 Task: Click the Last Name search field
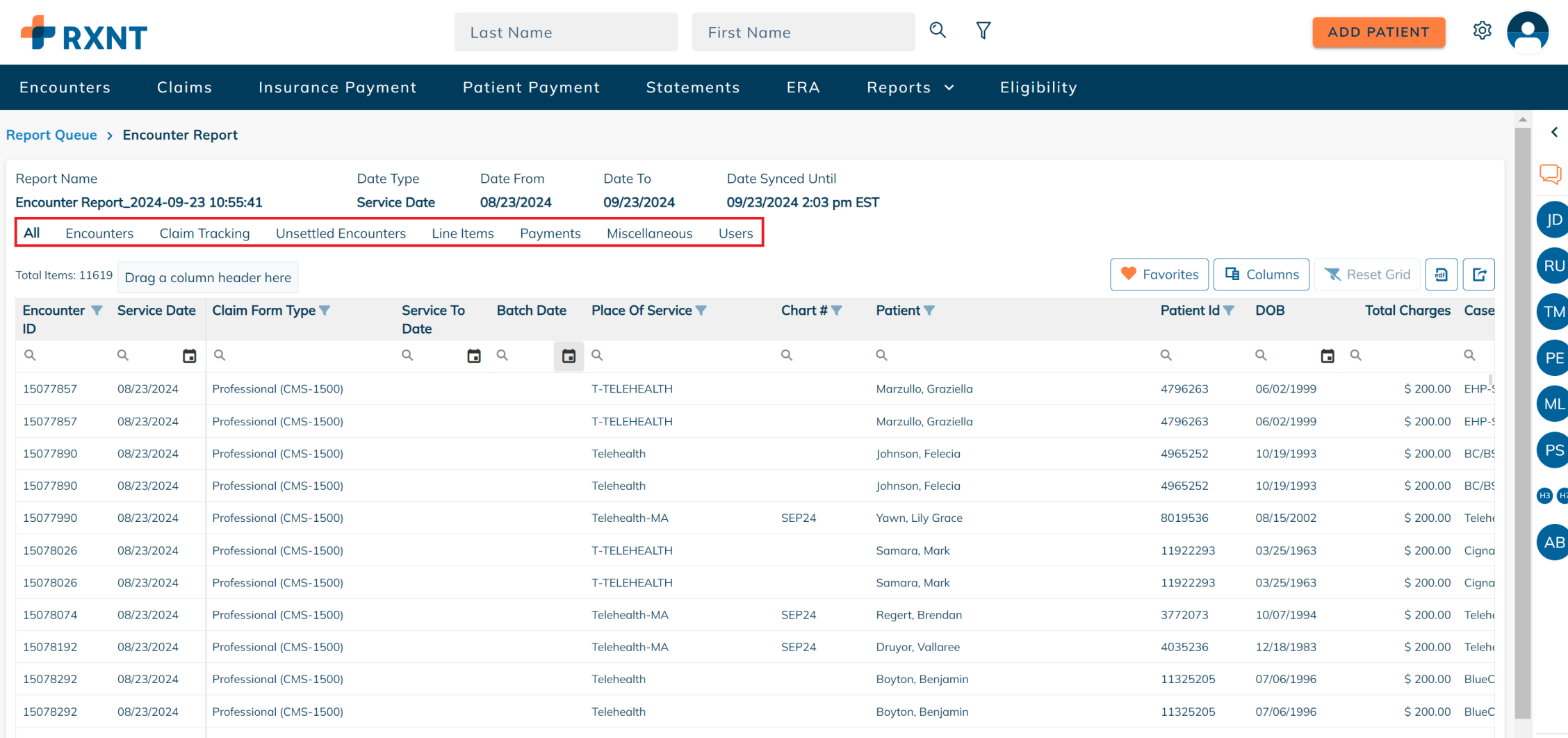(565, 32)
